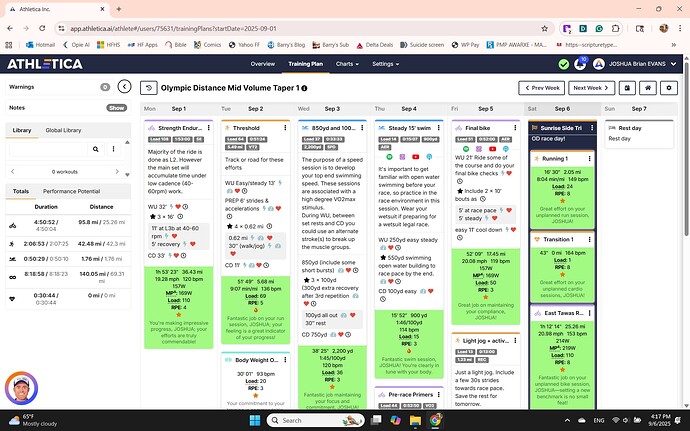This screenshot has width=690, height=431.
Task: Click the Warnings count badge
Action: pyautogui.click(x=105, y=87)
